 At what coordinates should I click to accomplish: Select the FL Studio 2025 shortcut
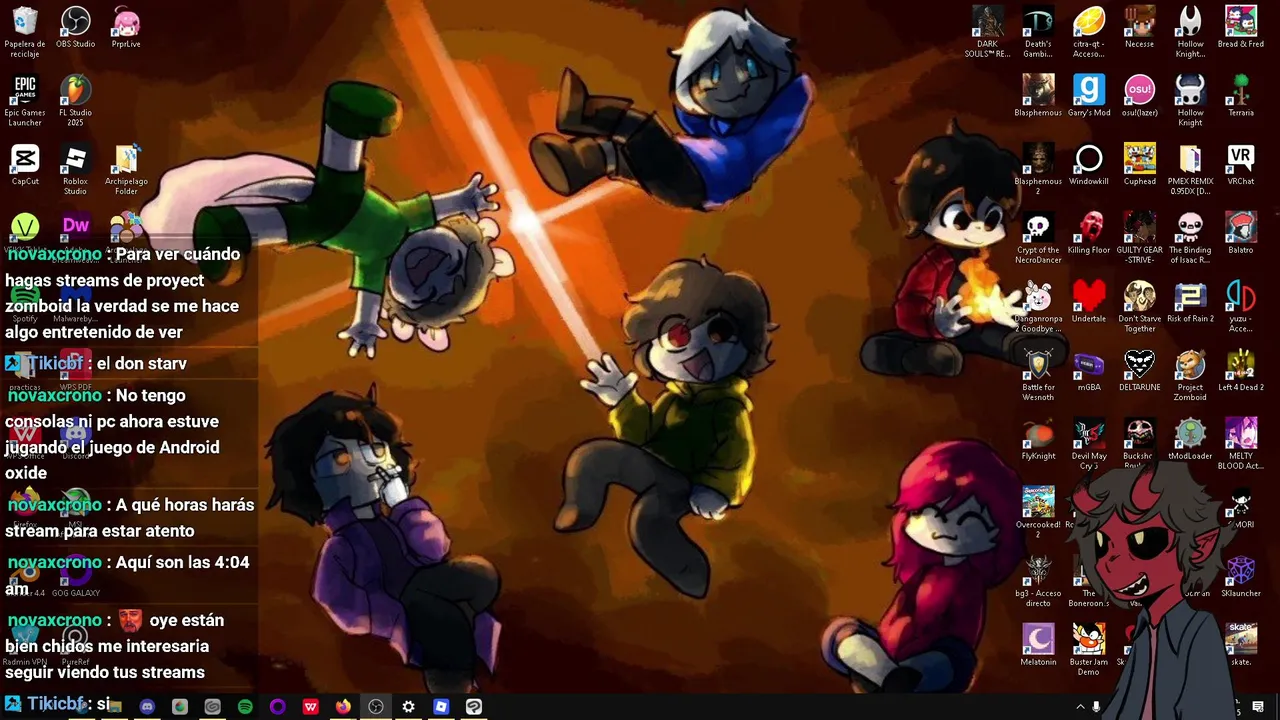(75, 101)
